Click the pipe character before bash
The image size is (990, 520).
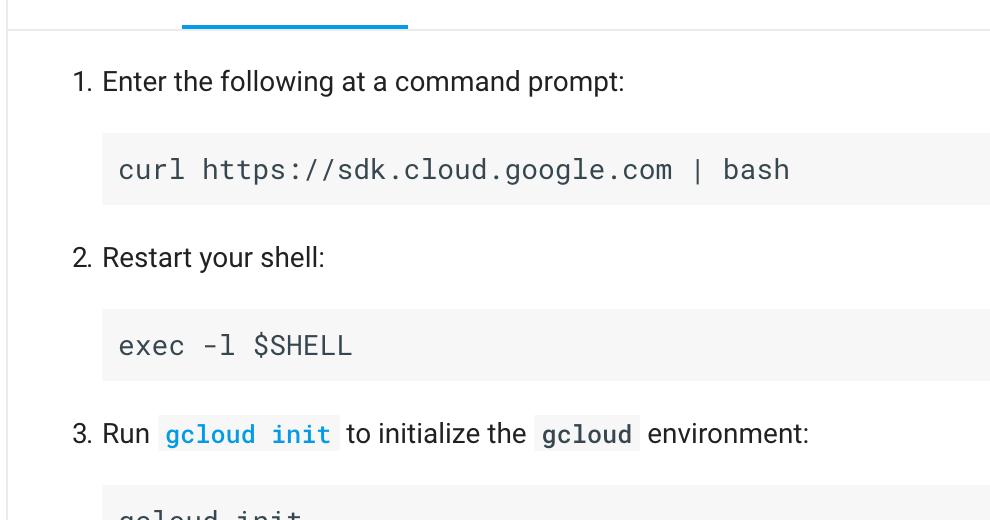pos(698,170)
